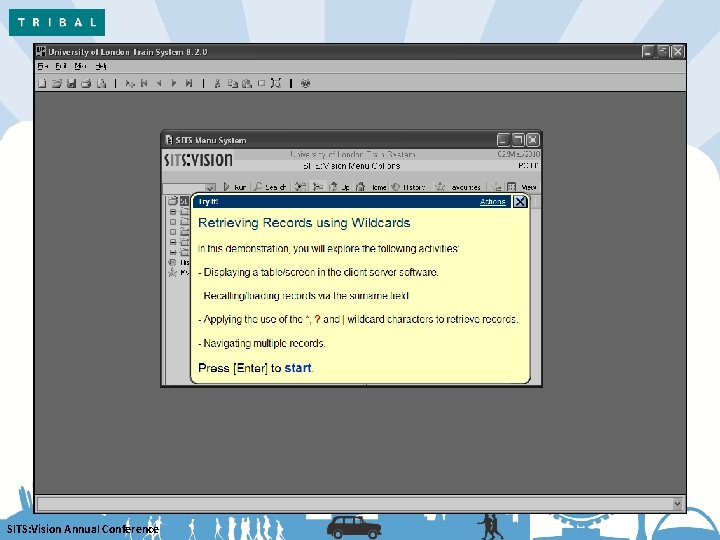Select the root folder in menu tree
The height and width of the screenshot is (540, 720).
click(178, 201)
